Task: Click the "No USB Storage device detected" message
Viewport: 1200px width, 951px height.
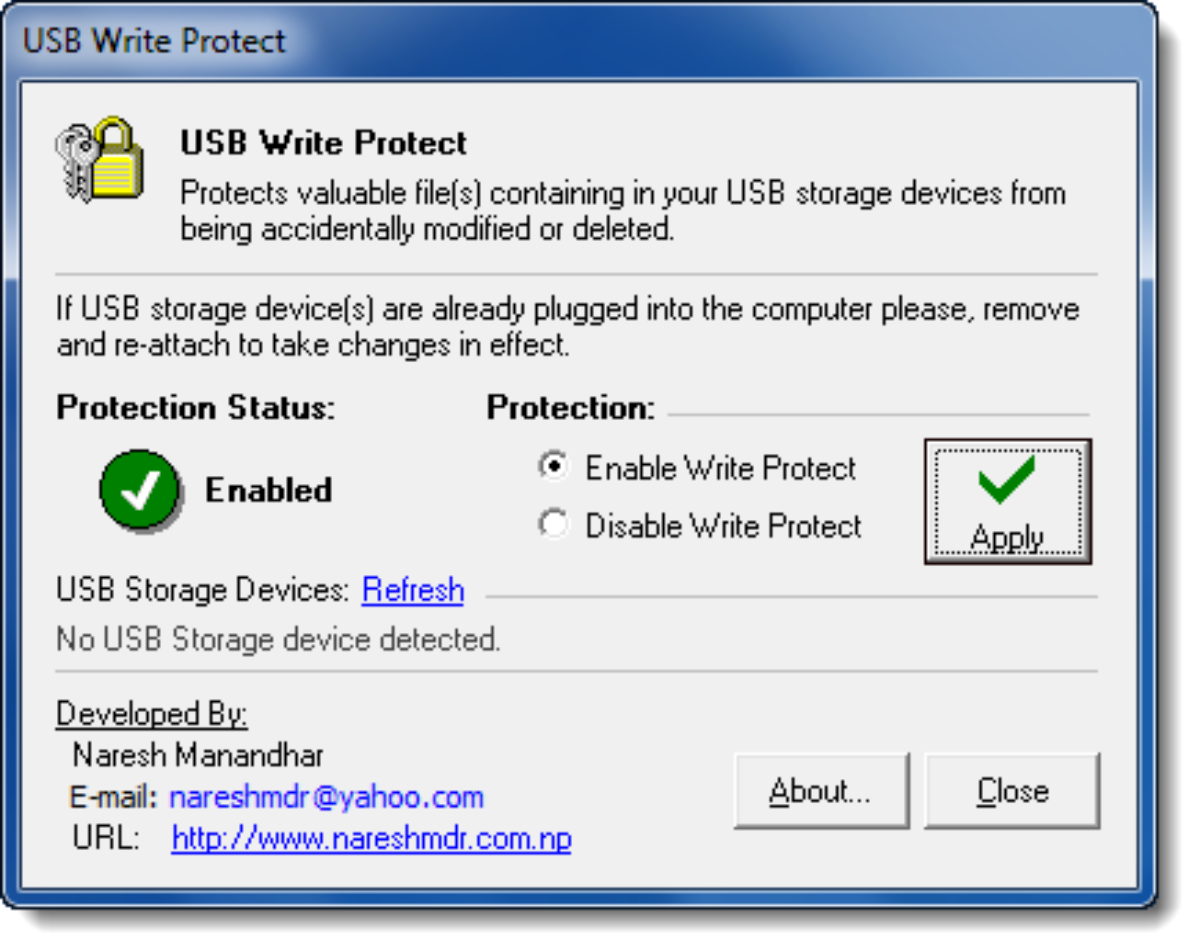Action: pos(278,639)
